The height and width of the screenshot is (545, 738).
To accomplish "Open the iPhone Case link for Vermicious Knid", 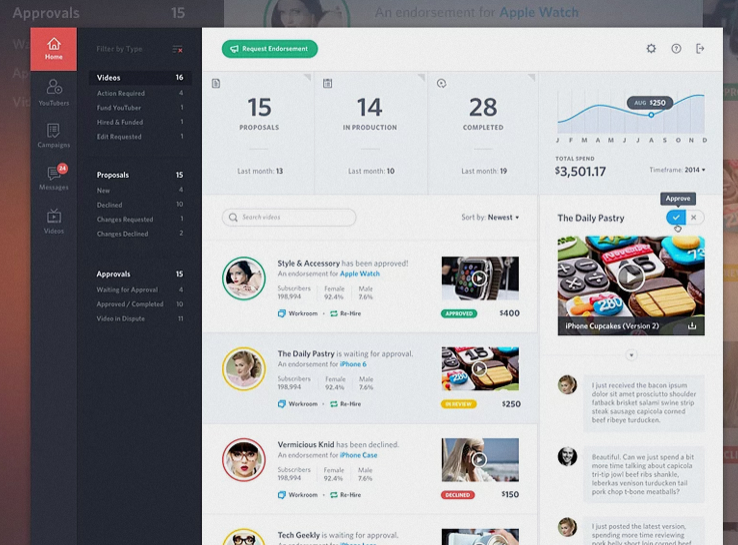I will [x=358, y=455].
